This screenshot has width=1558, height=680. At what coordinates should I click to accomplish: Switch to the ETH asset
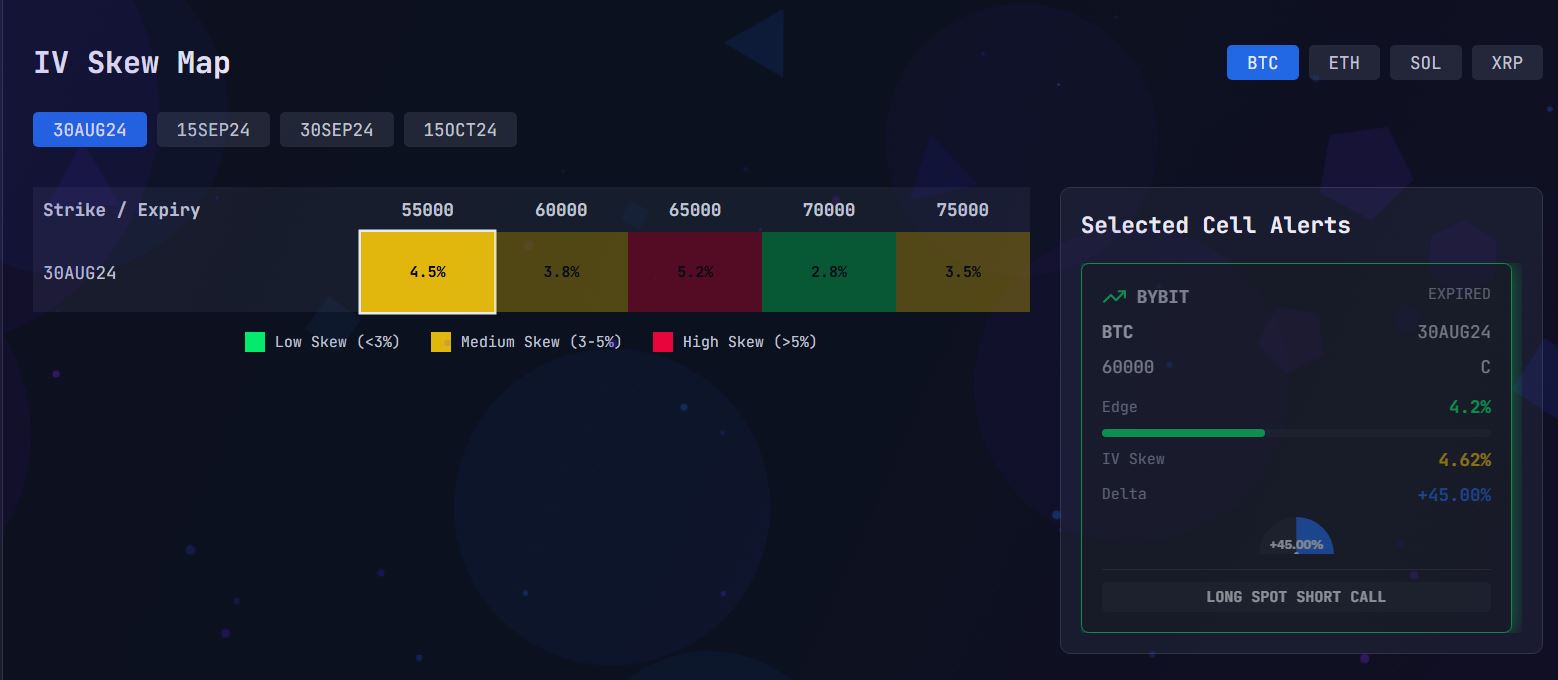(1344, 62)
